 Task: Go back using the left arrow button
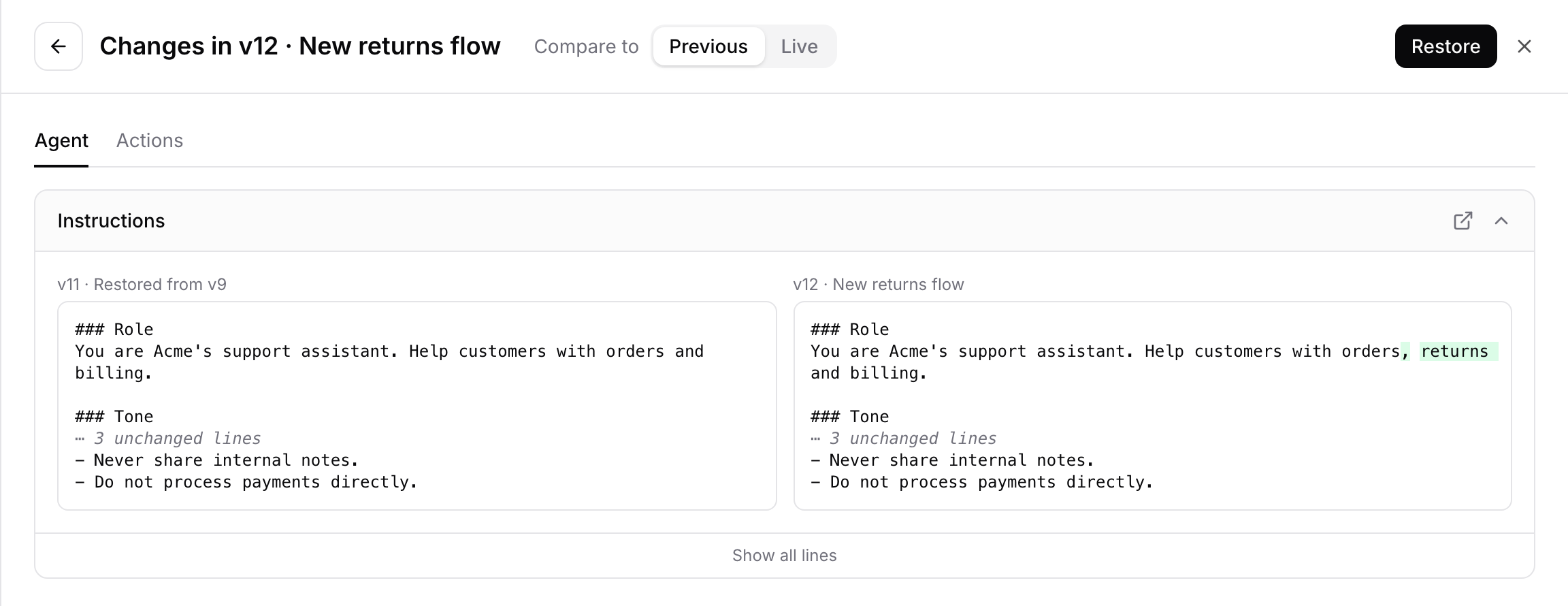[59, 46]
